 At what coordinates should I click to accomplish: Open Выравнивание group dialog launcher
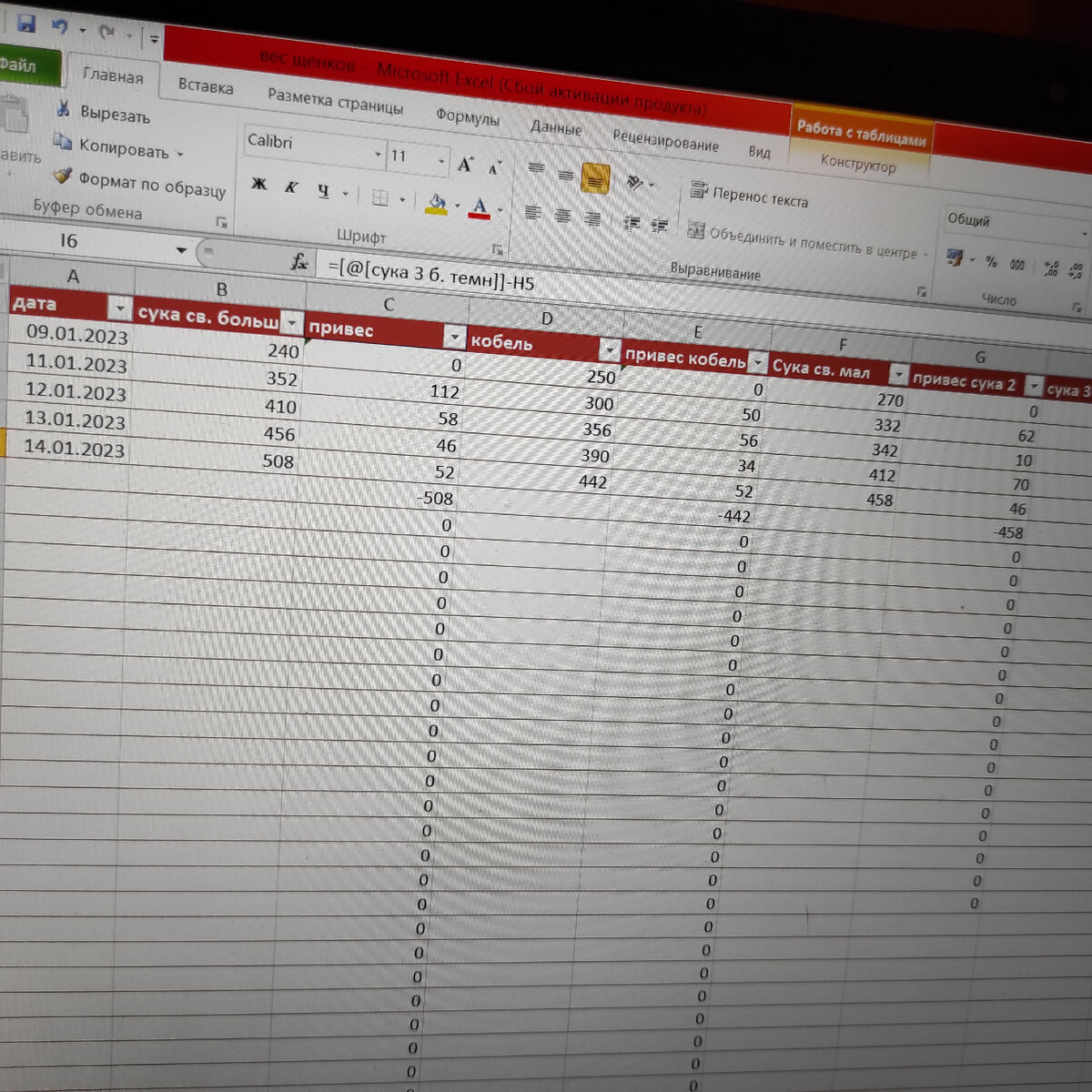[x=922, y=292]
